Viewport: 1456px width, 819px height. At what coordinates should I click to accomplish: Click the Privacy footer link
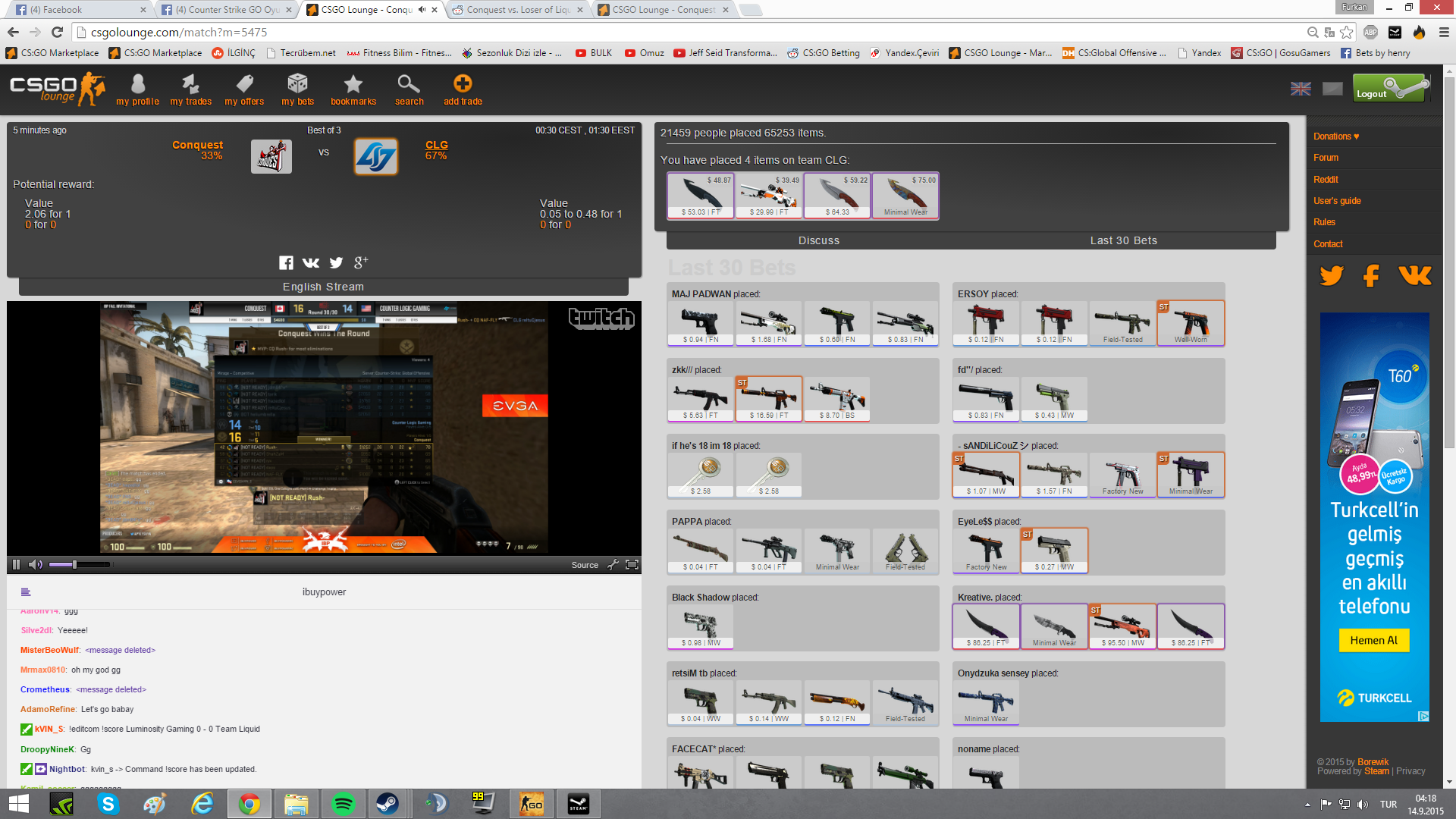click(x=1410, y=771)
